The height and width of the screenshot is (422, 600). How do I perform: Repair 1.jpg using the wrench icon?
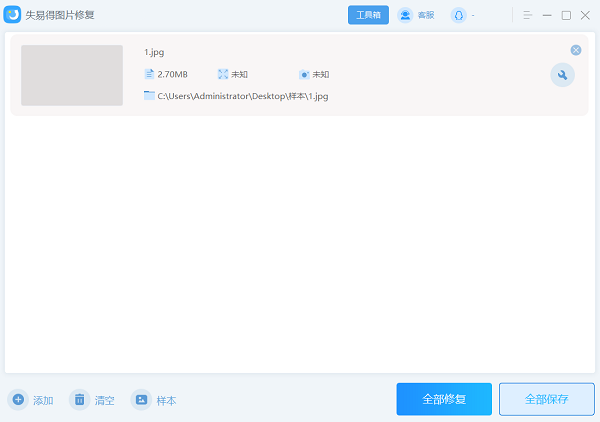(562, 75)
